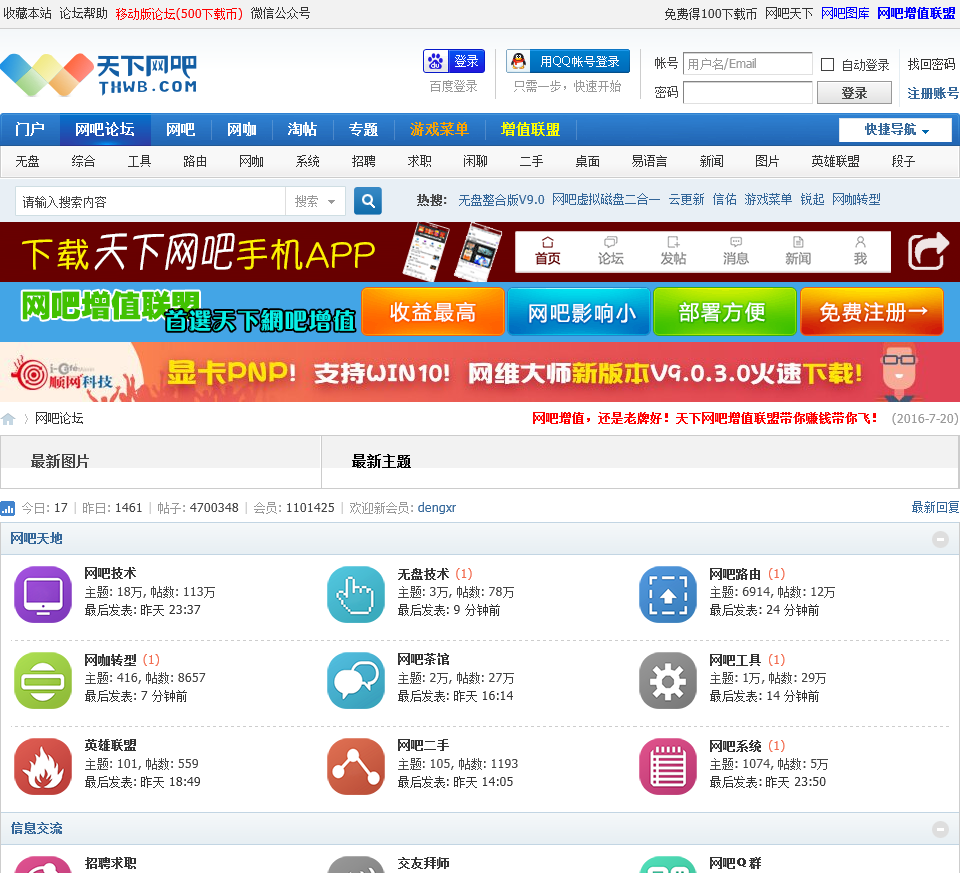Open the 易语言 sub-navigation link
This screenshot has height=873, width=960.
(x=649, y=161)
